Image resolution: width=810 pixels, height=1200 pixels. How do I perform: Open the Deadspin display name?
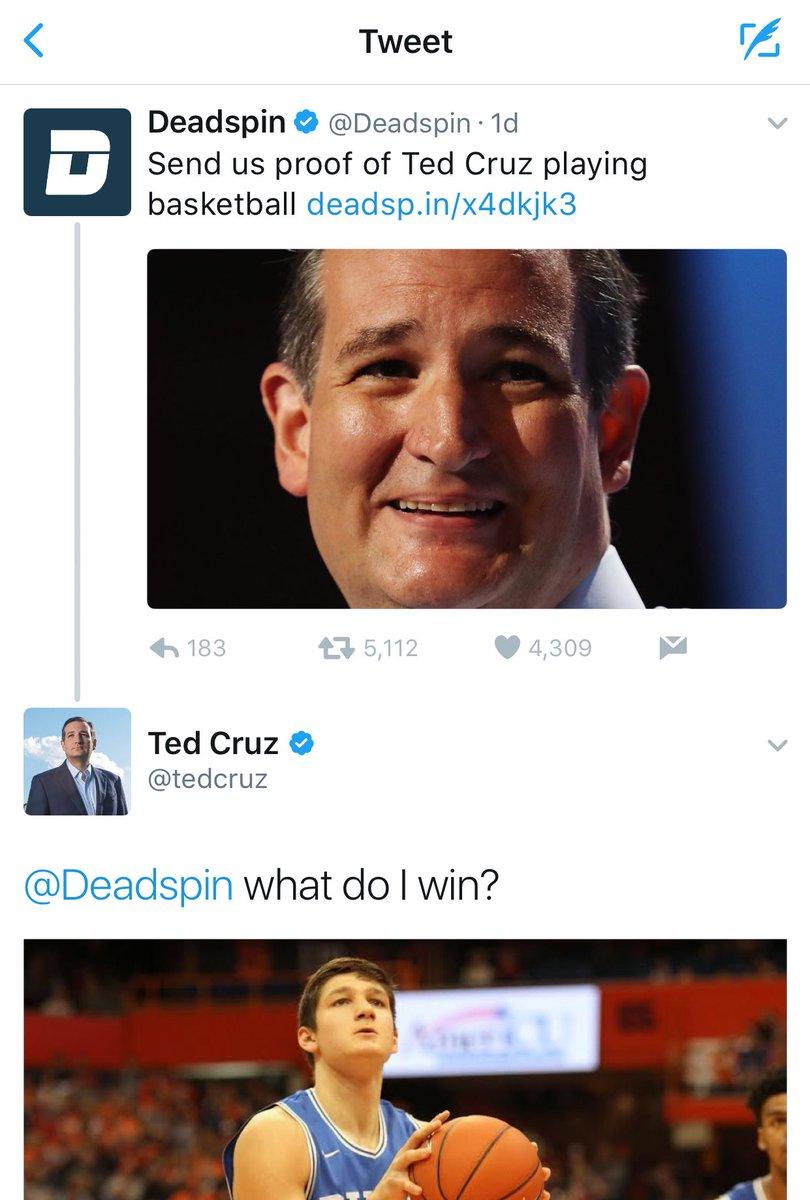[x=217, y=122]
